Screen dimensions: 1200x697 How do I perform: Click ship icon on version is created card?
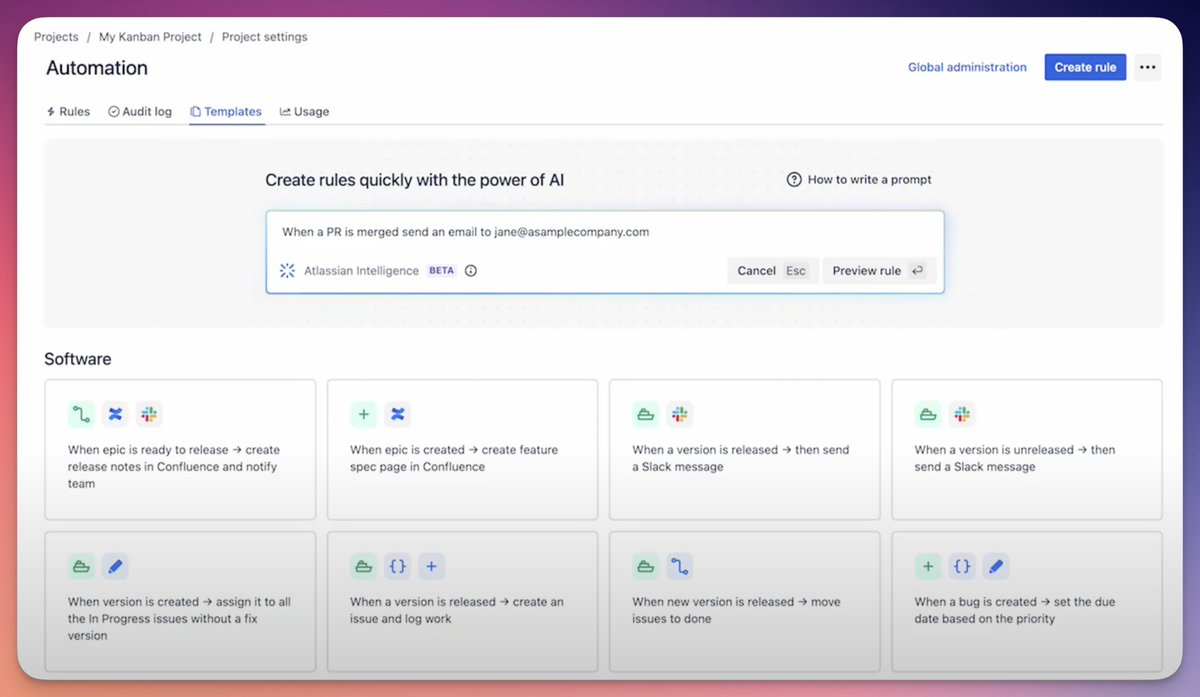click(81, 567)
